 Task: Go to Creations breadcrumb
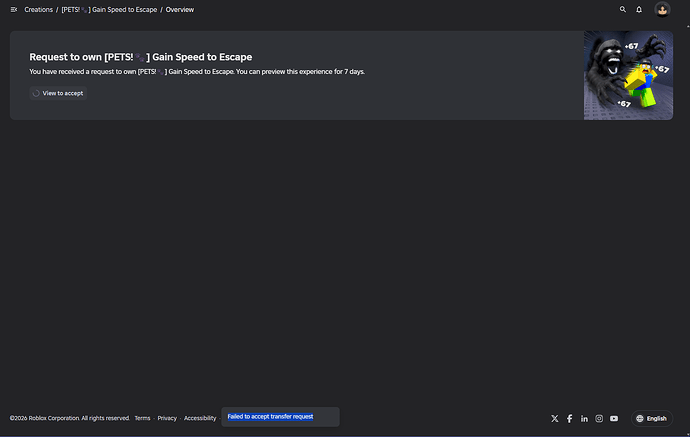pos(38,10)
